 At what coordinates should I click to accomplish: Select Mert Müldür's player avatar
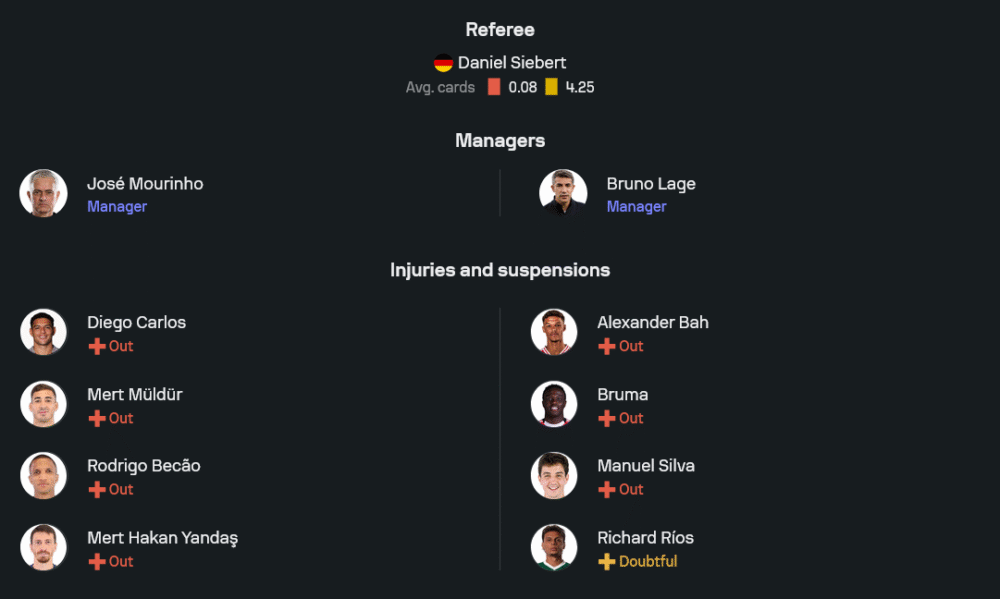click(x=43, y=404)
